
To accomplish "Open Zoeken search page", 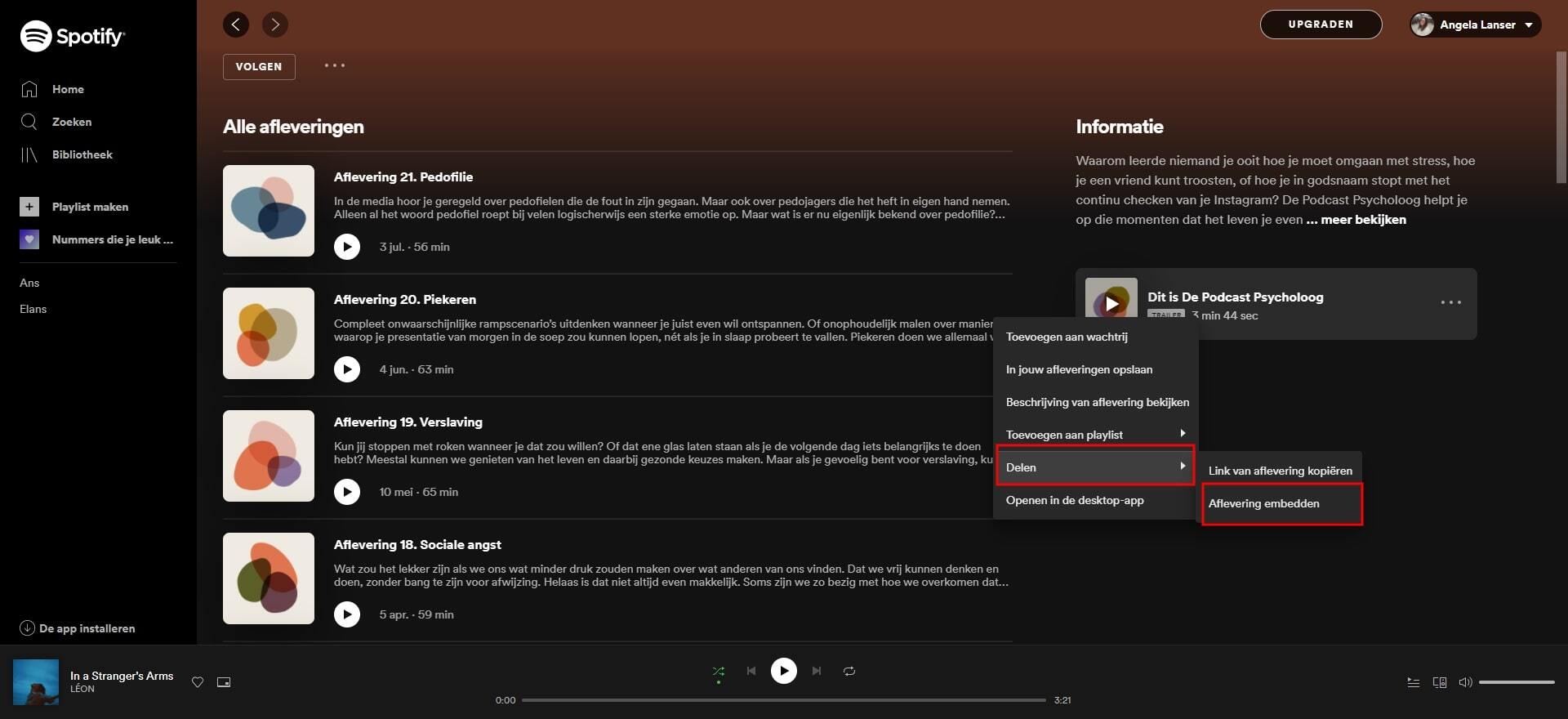I will [x=56, y=122].
